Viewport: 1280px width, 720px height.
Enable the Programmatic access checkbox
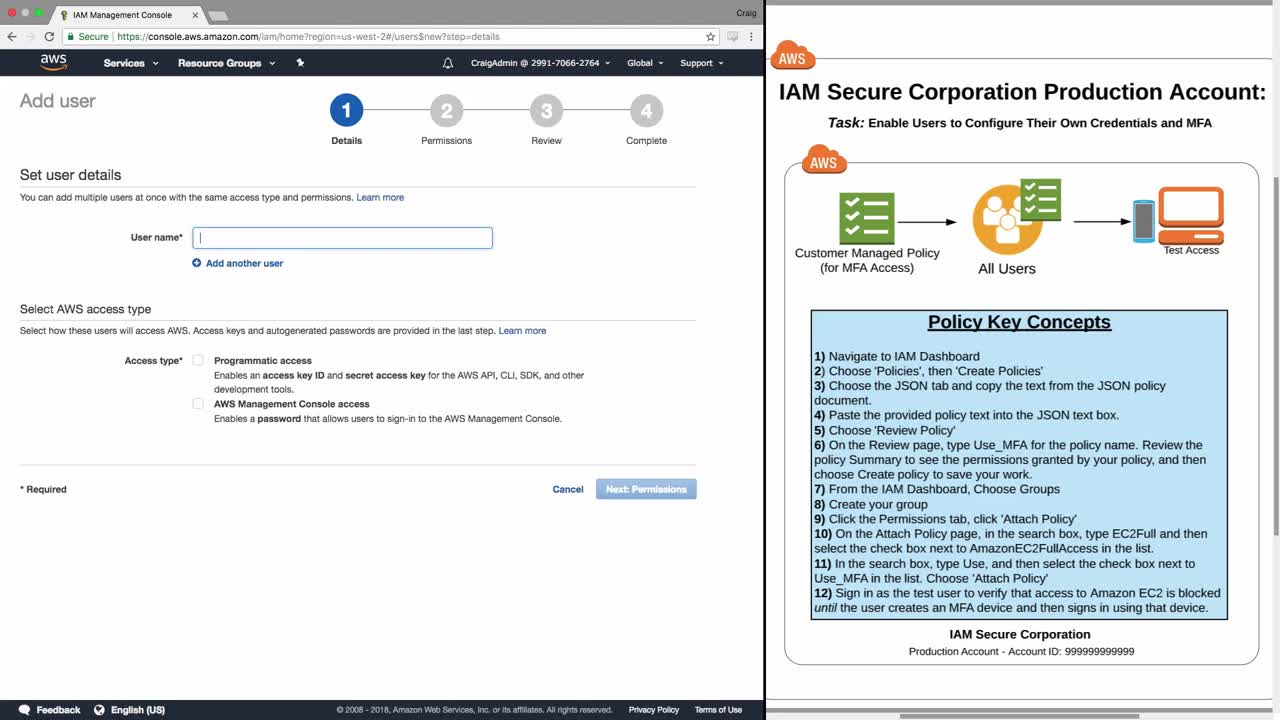click(x=198, y=360)
